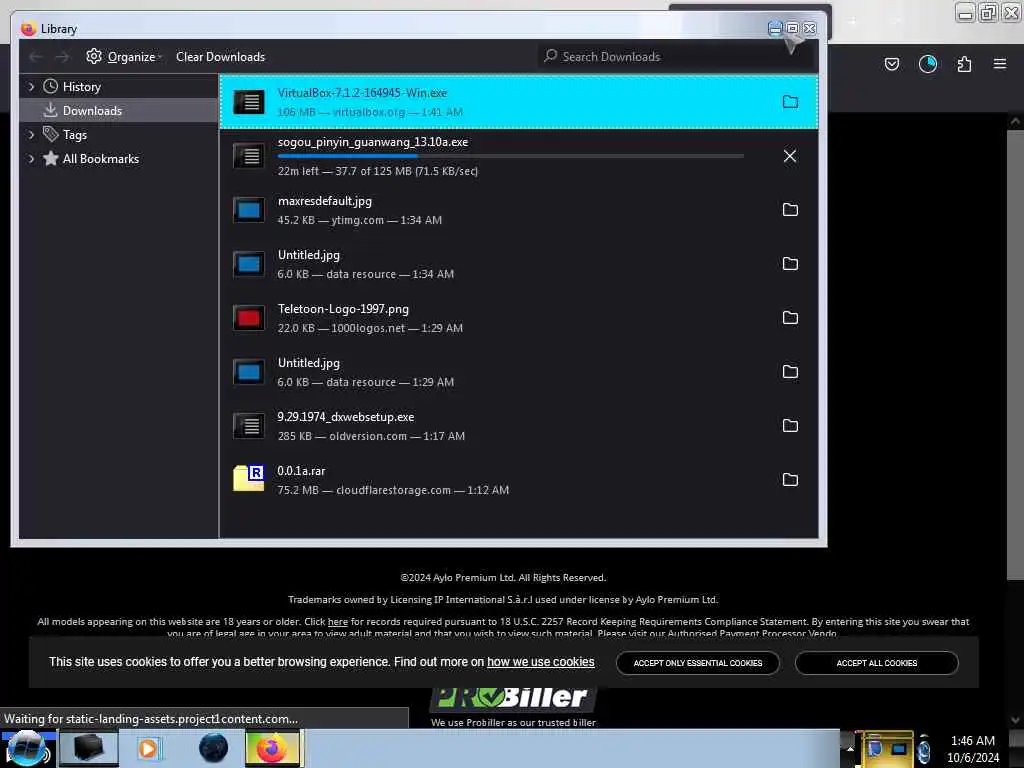Screen dimensions: 1024x768
Task: Show hidden system tray icons
Action: [850, 748]
